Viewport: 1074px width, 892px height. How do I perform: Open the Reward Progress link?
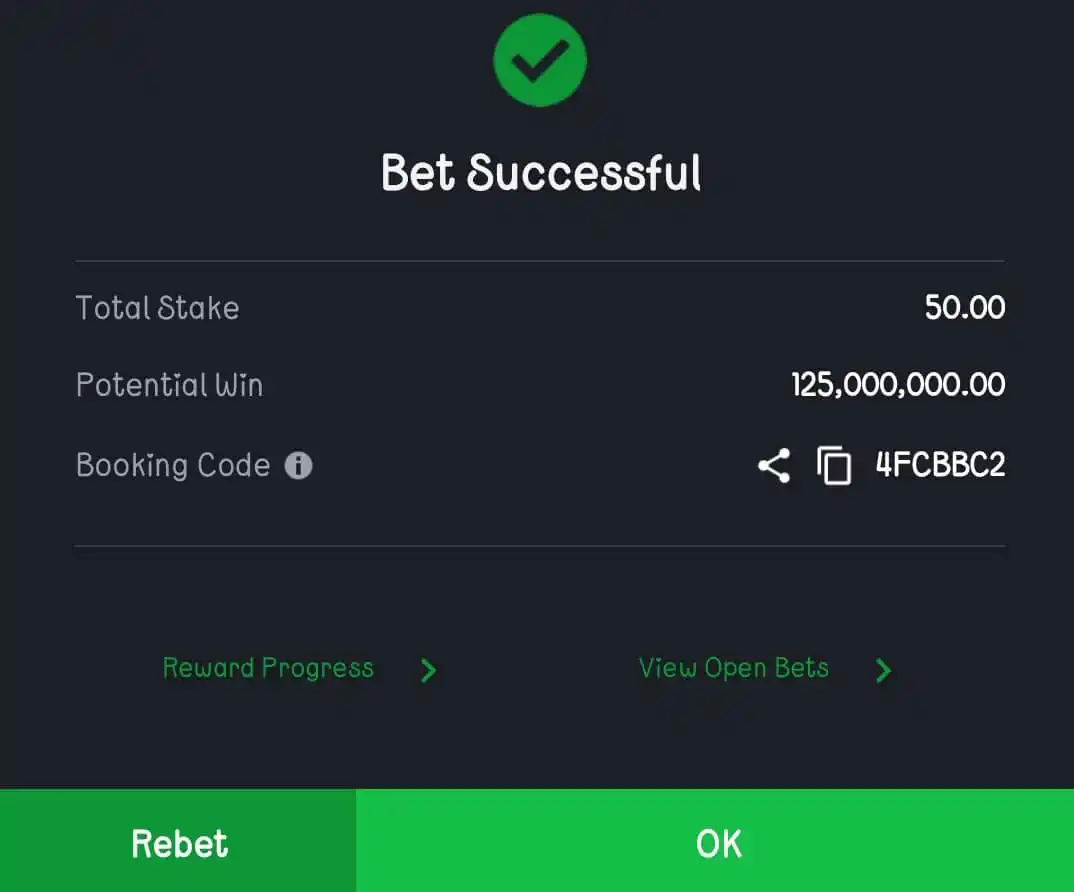pyautogui.click(x=268, y=668)
